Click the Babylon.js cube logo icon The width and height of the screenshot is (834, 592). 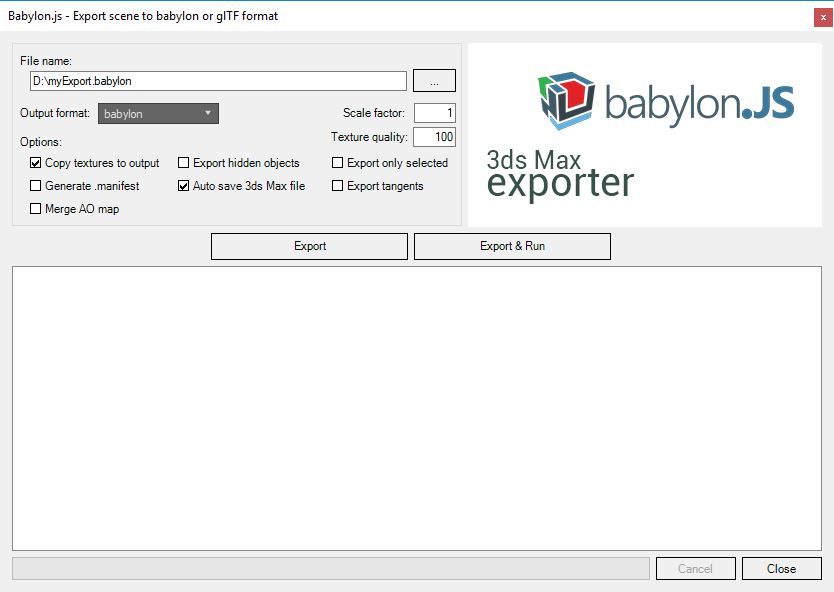tap(566, 101)
